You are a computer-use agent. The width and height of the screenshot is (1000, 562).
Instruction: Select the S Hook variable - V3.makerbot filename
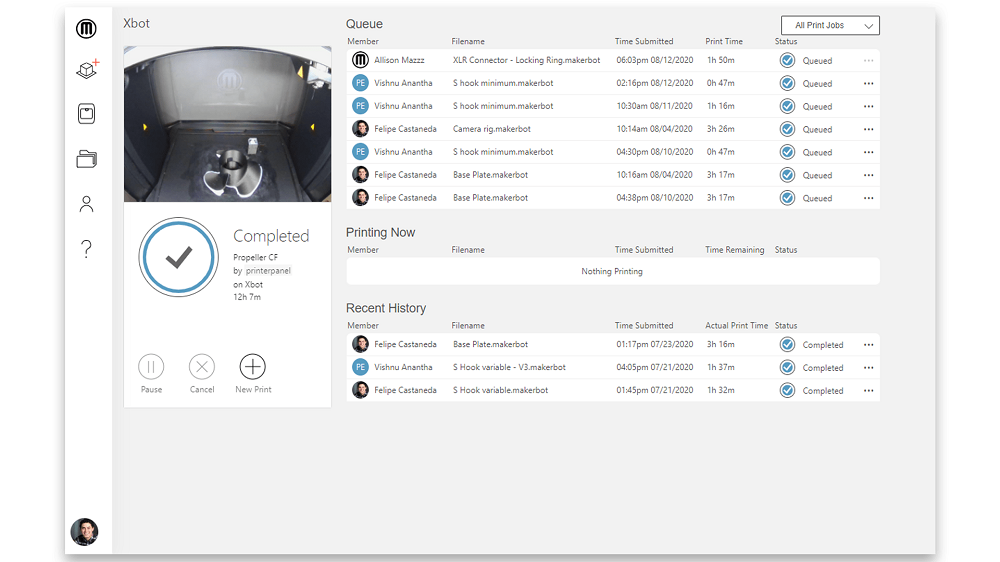(x=509, y=367)
